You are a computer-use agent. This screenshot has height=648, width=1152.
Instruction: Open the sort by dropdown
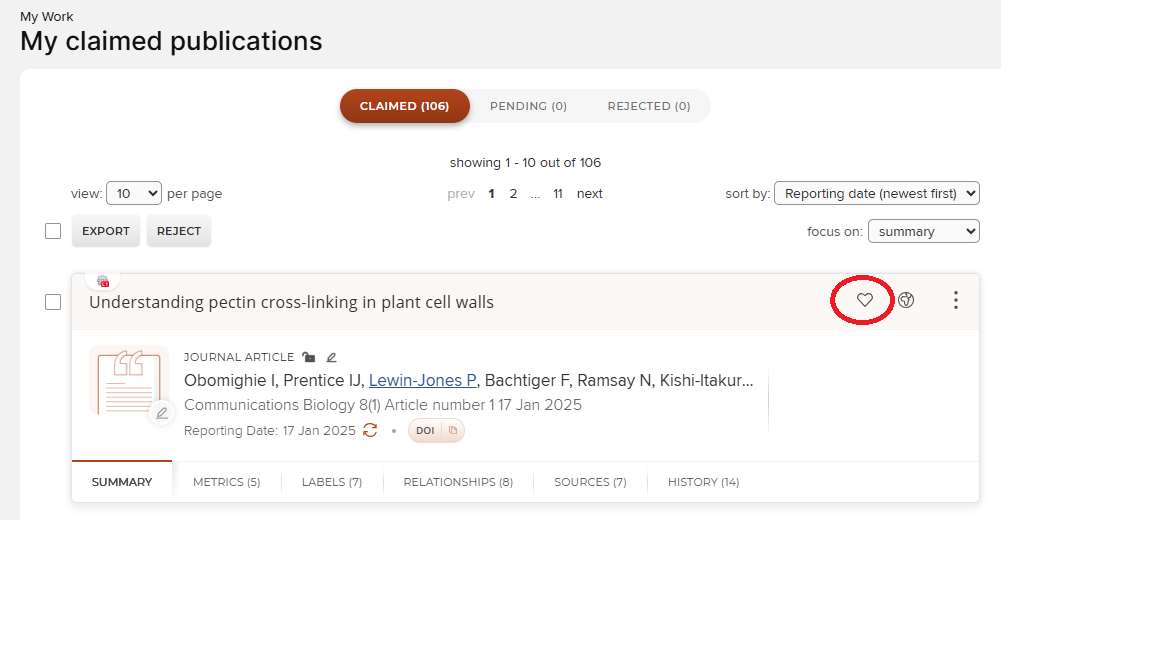[876, 193]
